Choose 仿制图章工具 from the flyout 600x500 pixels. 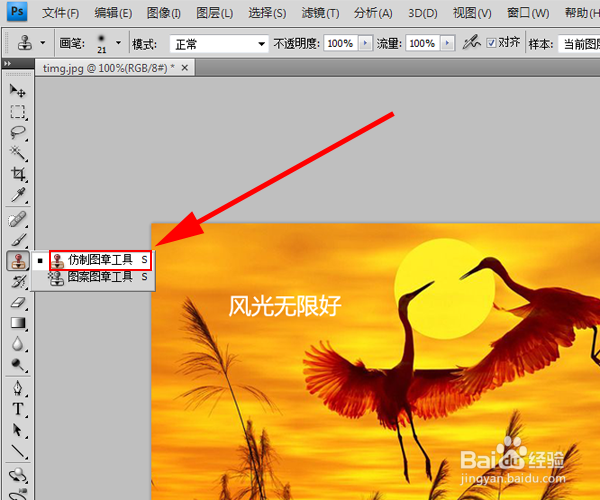[101, 260]
